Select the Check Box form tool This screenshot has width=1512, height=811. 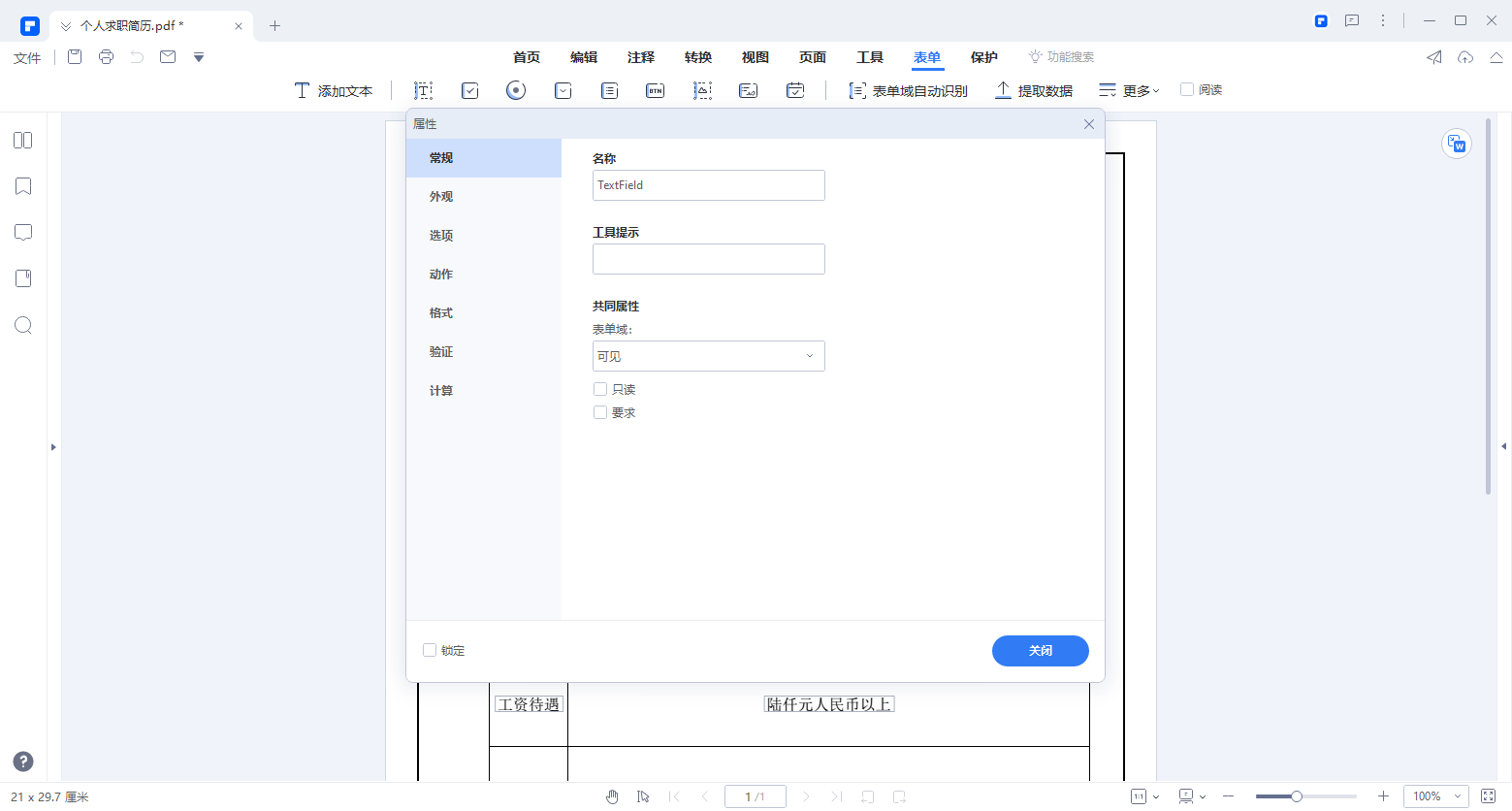(x=469, y=89)
